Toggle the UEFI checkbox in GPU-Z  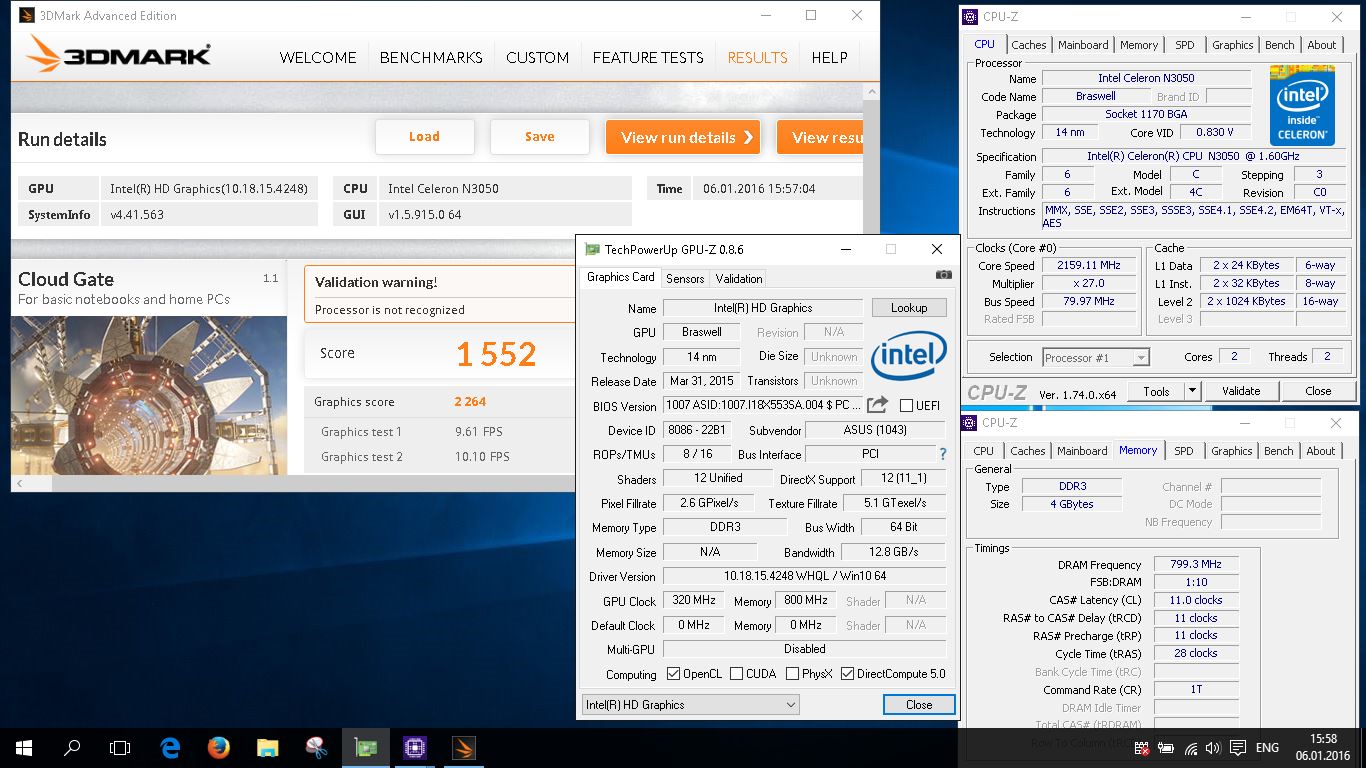click(x=906, y=405)
